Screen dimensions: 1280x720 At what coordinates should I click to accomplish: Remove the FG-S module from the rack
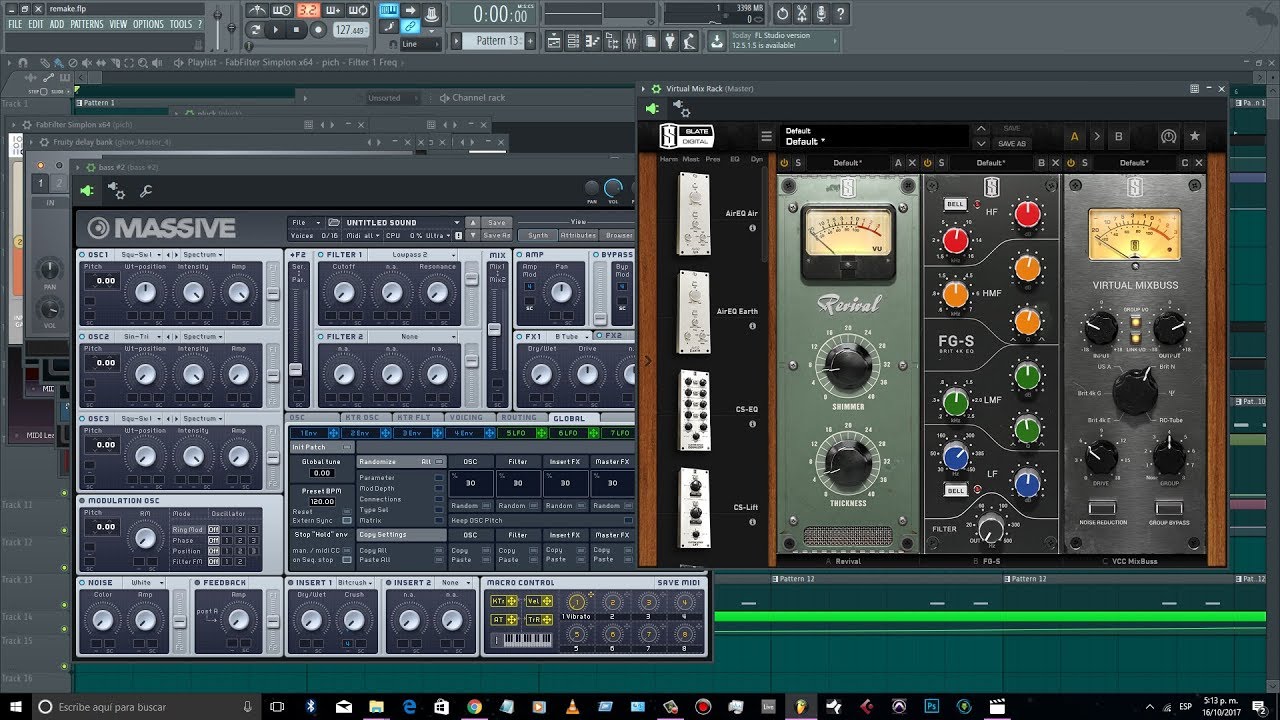pos(1055,163)
